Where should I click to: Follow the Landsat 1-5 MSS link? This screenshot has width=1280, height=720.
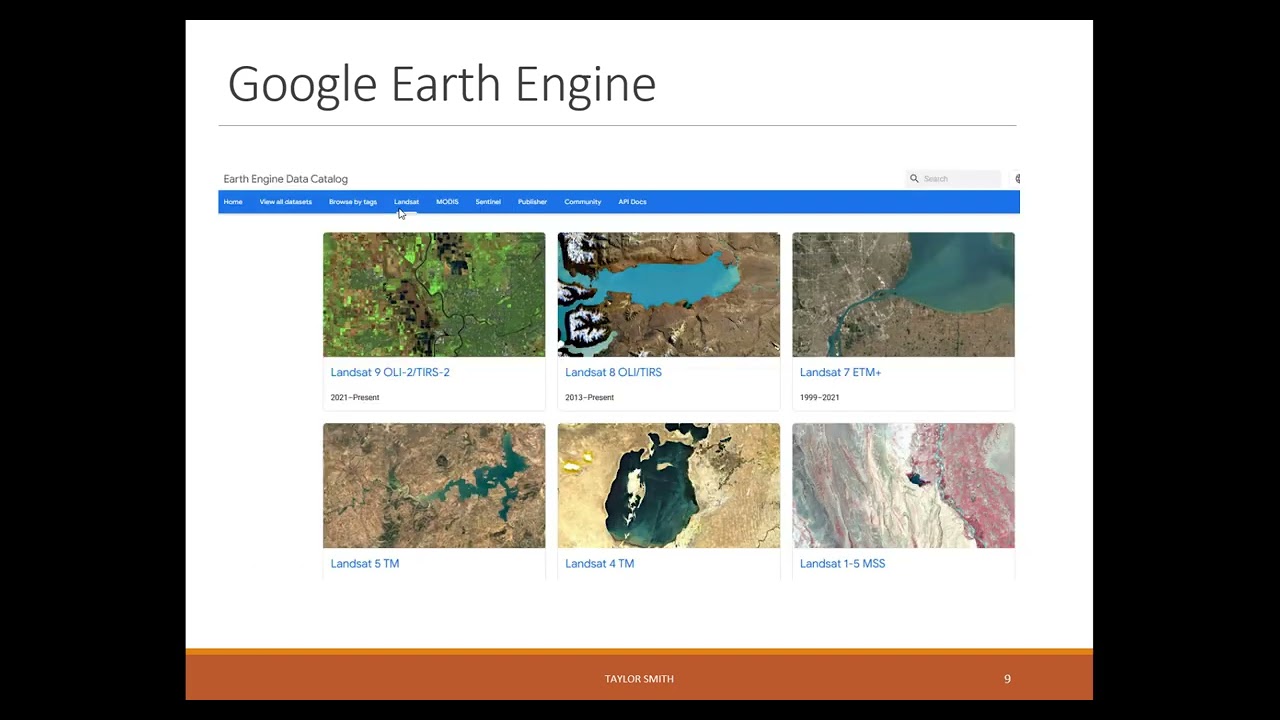(842, 564)
